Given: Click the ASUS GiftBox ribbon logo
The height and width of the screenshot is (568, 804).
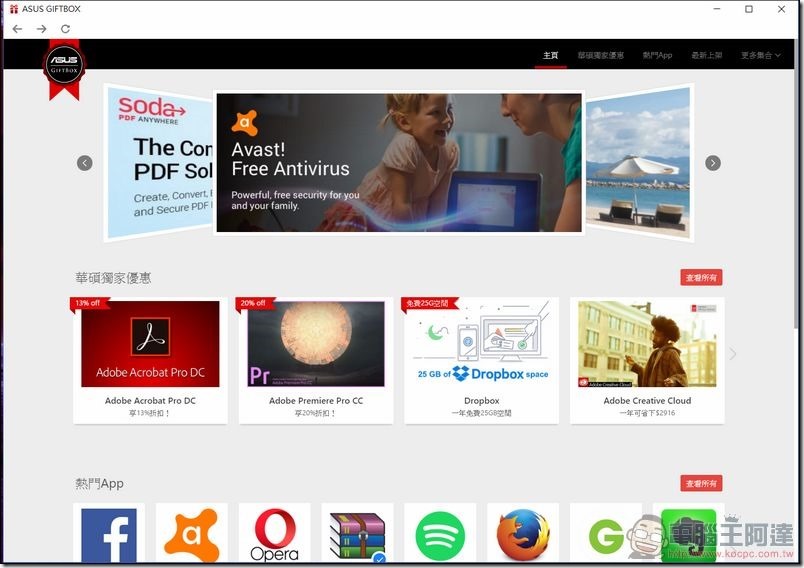Looking at the screenshot, I should click(64, 70).
